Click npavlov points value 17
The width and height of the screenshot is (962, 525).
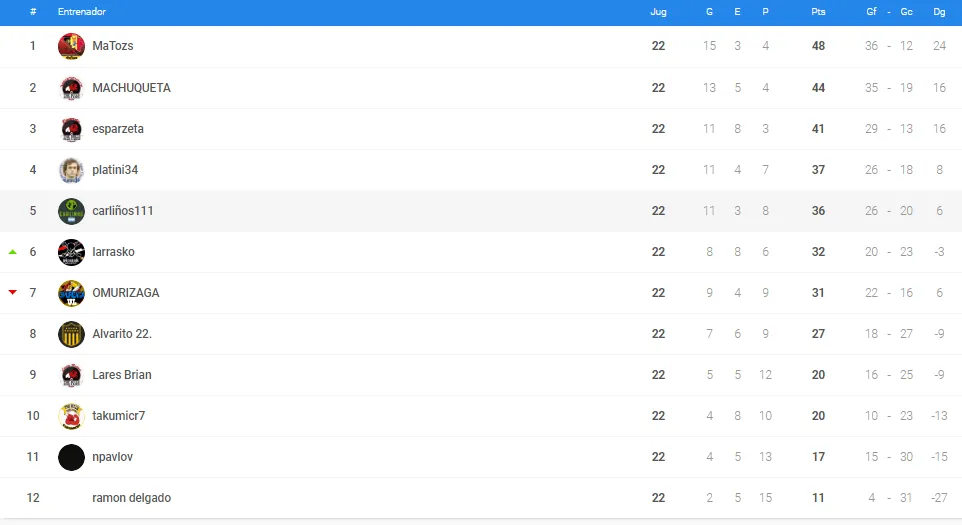click(x=818, y=457)
